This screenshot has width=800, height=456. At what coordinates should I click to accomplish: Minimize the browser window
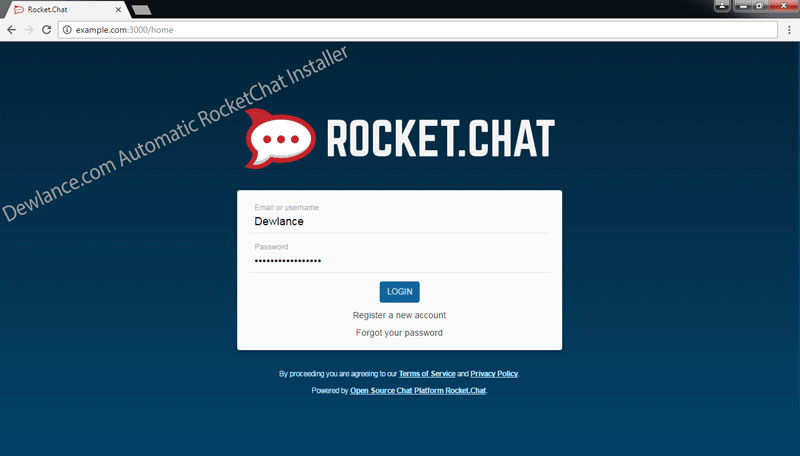click(x=743, y=6)
